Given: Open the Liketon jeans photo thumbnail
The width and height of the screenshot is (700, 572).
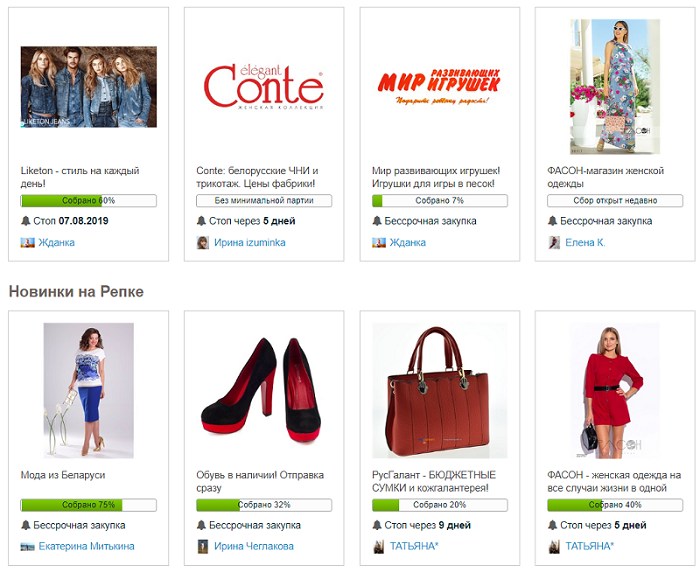Looking at the screenshot, I should click(88, 87).
